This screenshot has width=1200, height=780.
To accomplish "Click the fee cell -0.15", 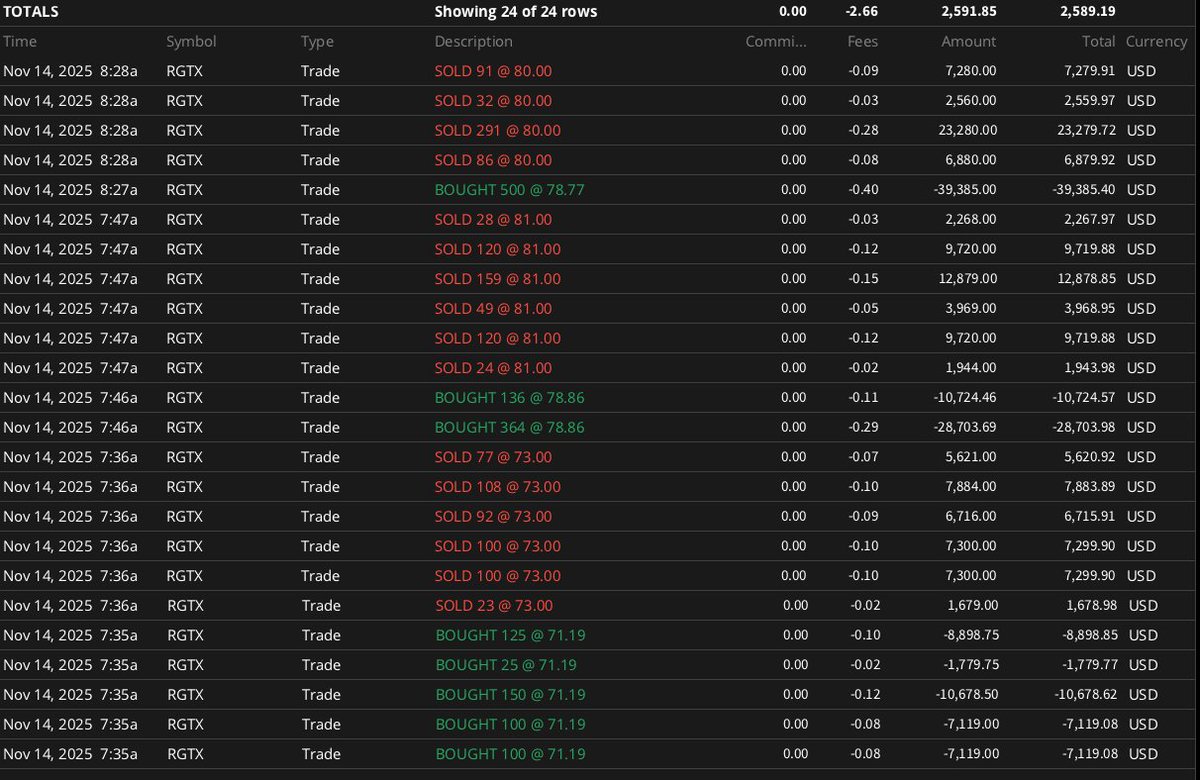I will point(862,279).
